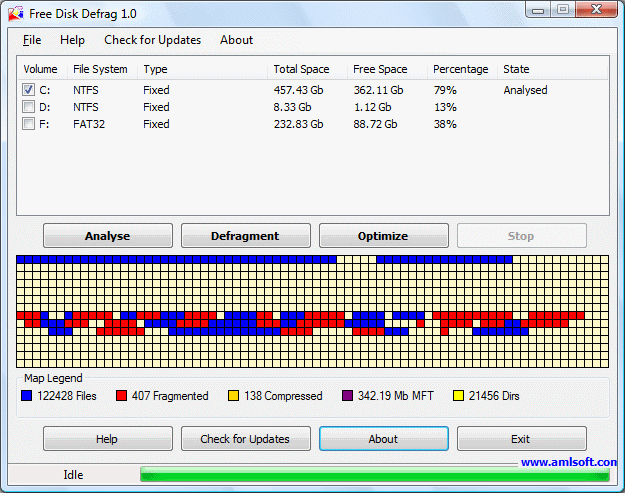Click the Free Disk Defrag app icon

[x=16, y=14]
